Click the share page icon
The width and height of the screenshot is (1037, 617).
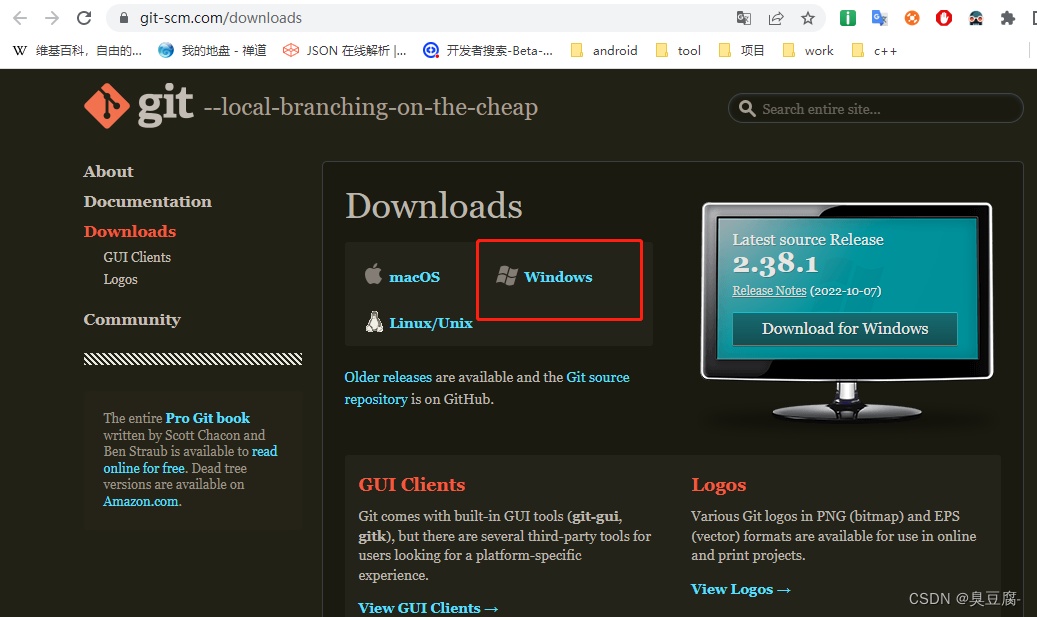[x=776, y=18]
